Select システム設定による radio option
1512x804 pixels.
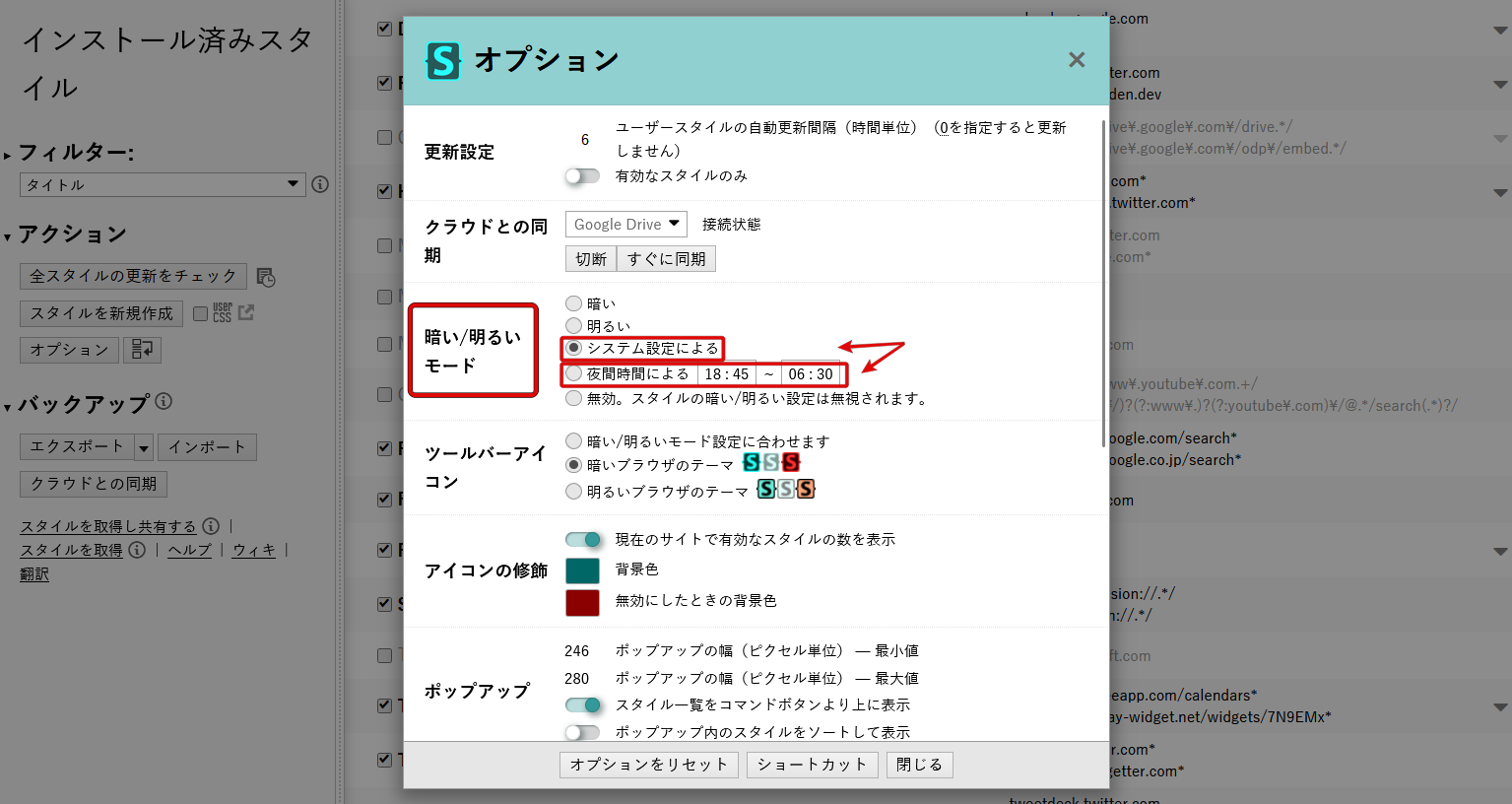click(x=573, y=348)
